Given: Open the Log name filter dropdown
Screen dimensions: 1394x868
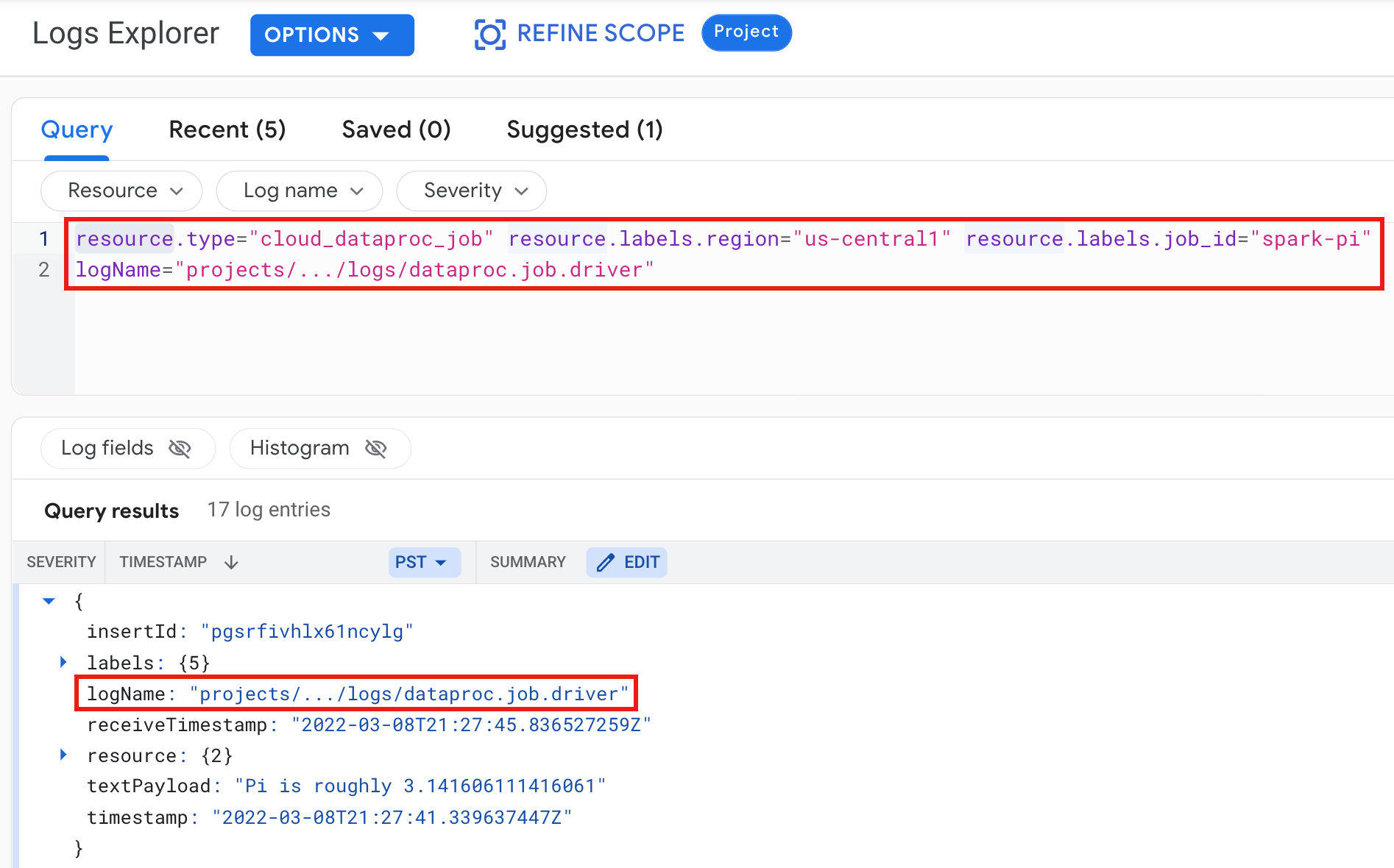Looking at the screenshot, I should point(300,191).
